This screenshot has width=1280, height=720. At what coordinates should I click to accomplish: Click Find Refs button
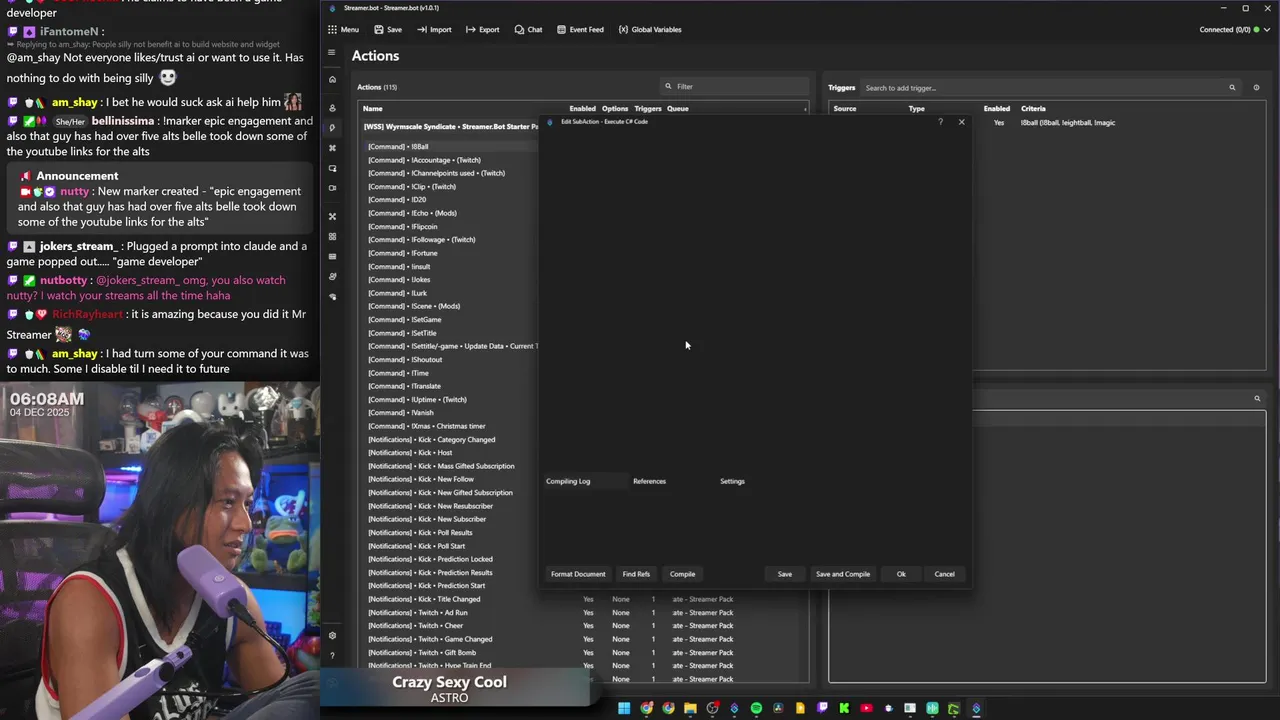(x=636, y=574)
